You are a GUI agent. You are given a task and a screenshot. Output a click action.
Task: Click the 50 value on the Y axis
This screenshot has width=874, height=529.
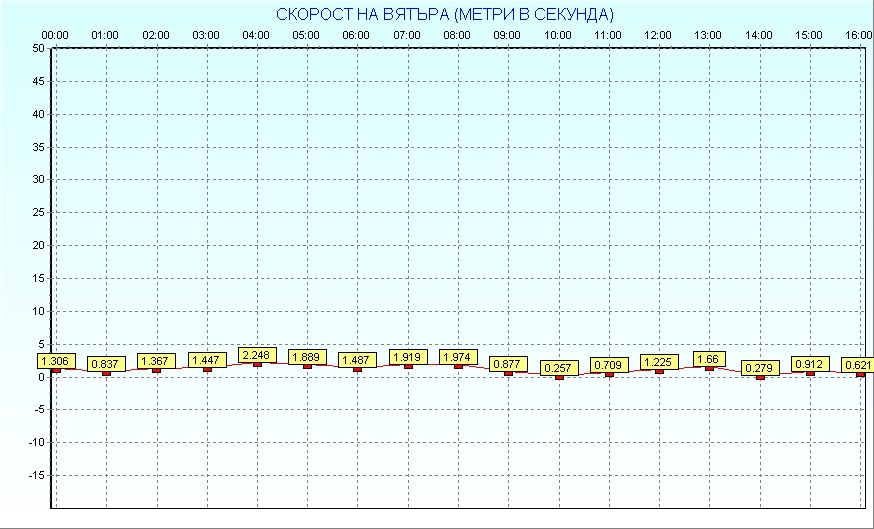coord(38,48)
